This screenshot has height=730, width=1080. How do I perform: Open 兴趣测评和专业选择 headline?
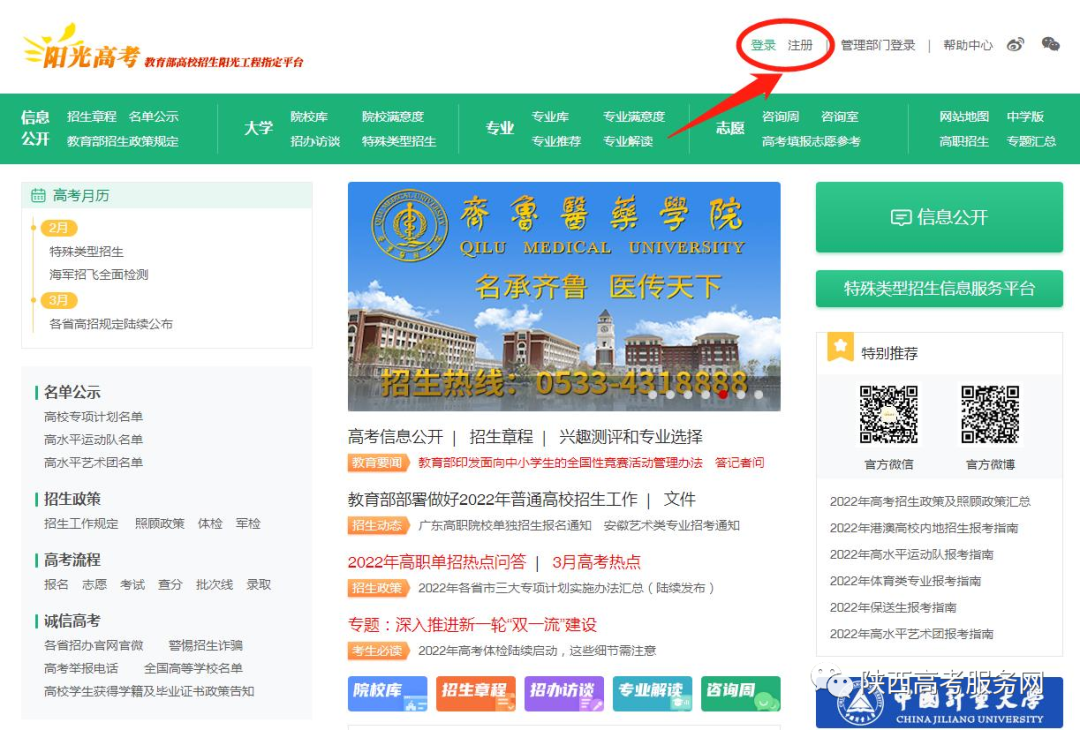[x=631, y=437]
